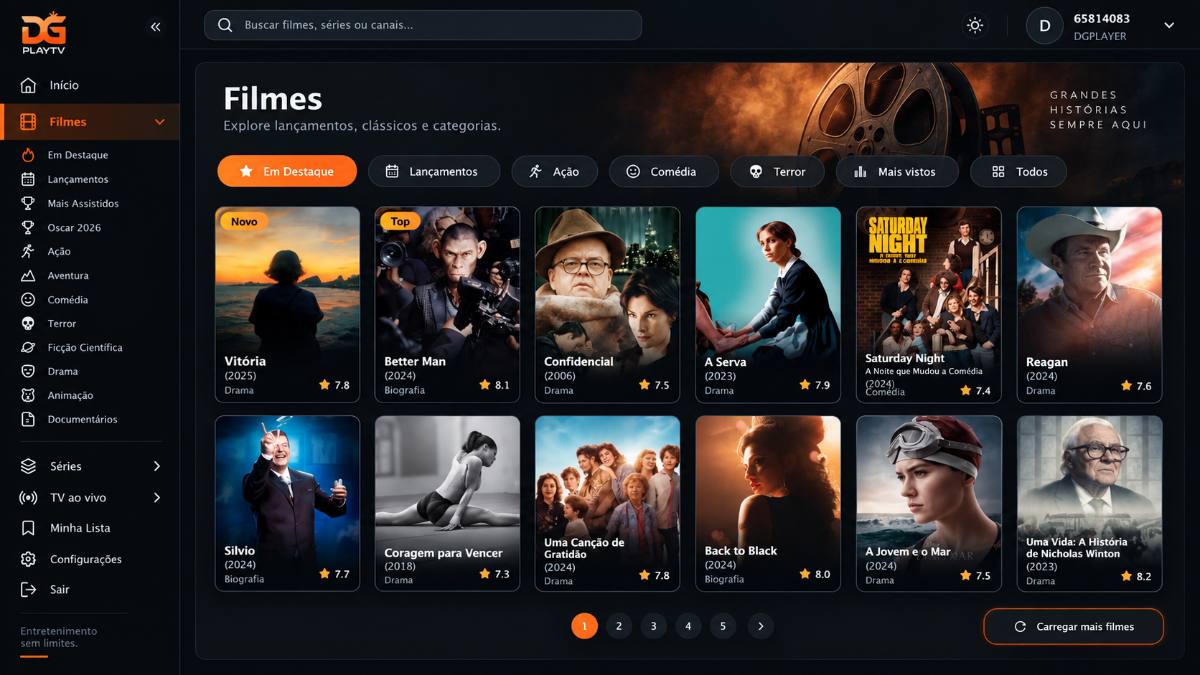This screenshot has height=675, width=1200.
Task: Open Minha Lista in the sidebar
Action: tap(80, 528)
